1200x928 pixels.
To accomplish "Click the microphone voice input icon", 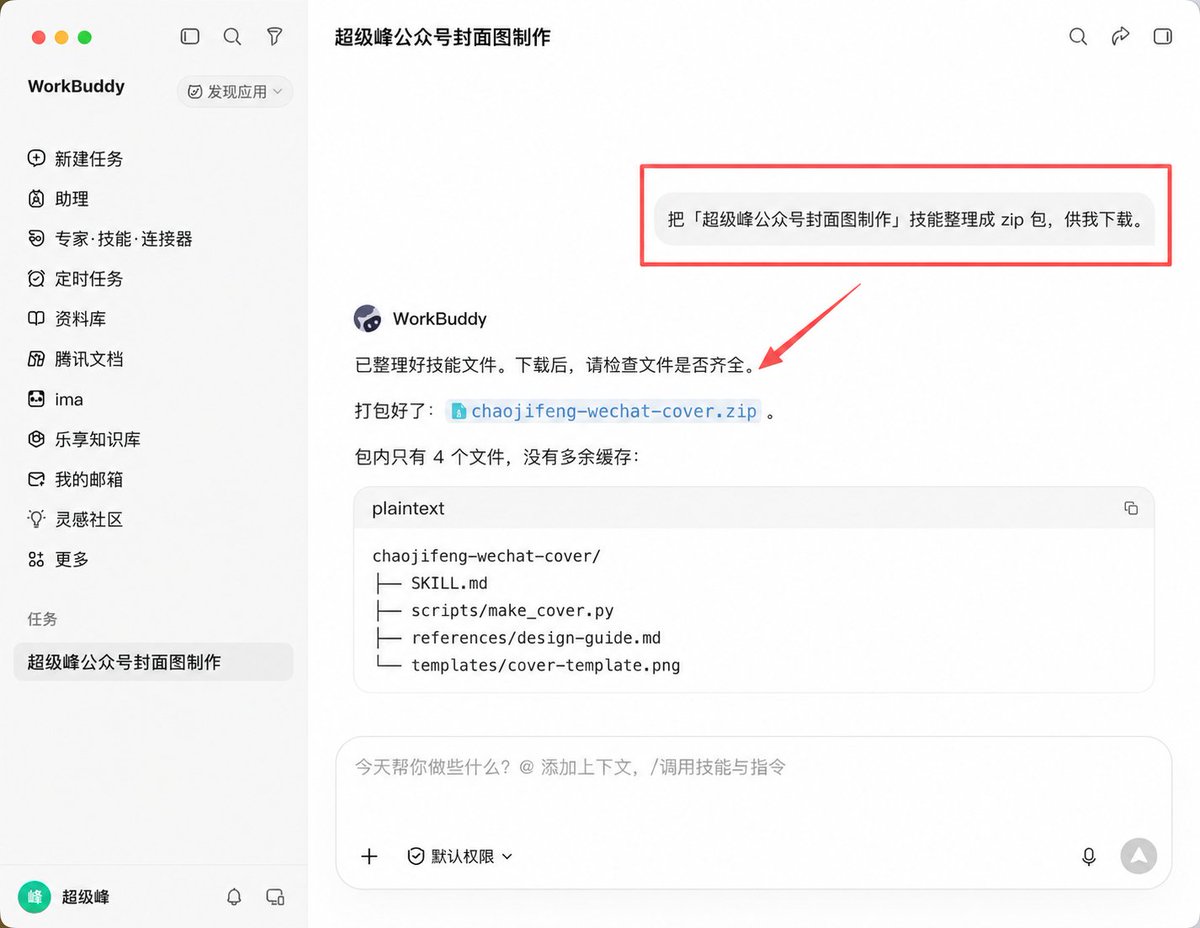I will point(1089,856).
